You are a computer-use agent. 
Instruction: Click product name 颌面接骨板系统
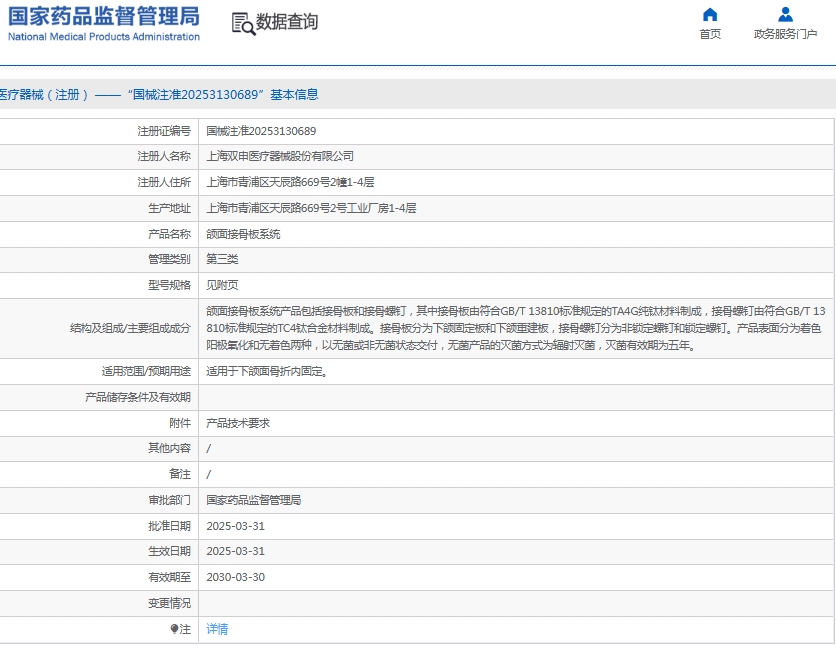(x=243, y=234)
